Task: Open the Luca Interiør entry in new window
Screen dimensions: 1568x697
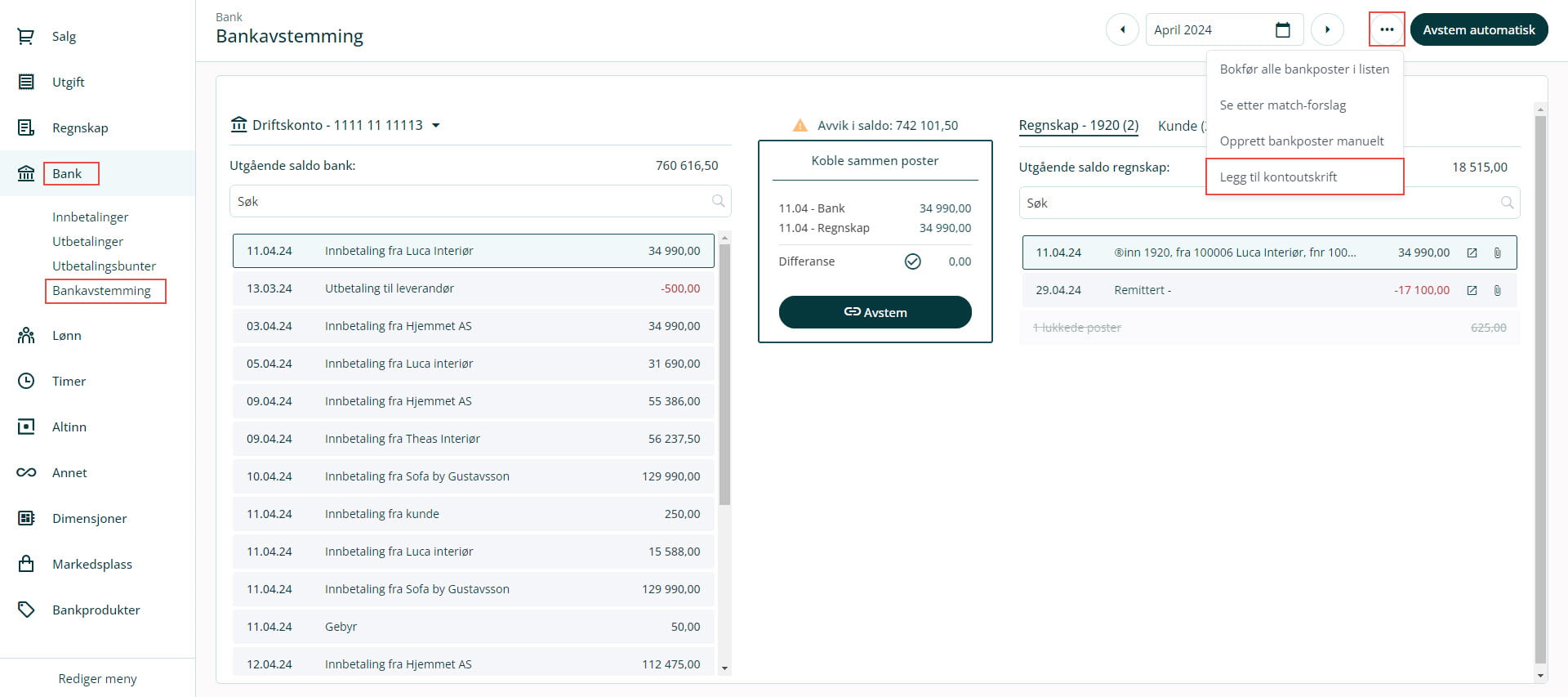Action: [1472, 253]
